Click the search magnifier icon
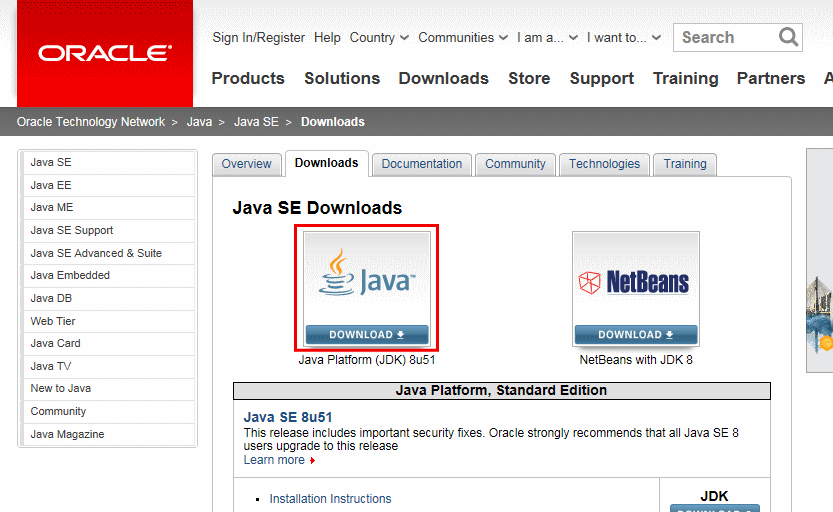The image size is (833, 512). click(789, 38)
